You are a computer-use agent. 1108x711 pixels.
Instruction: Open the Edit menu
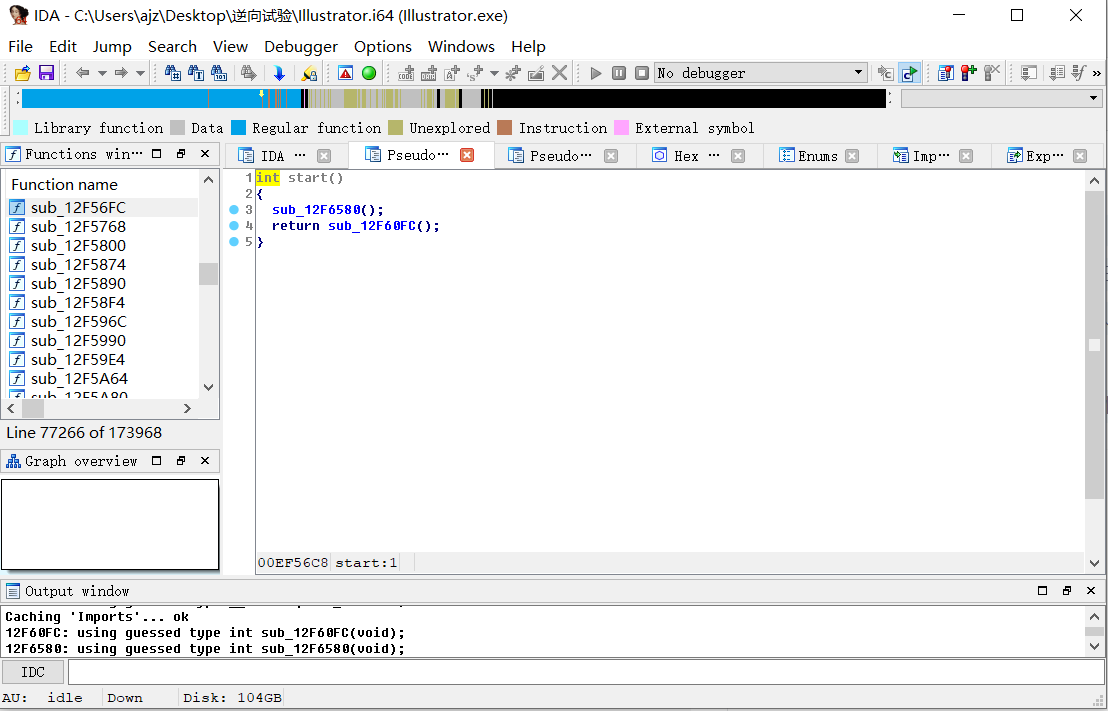coord(63,47)
